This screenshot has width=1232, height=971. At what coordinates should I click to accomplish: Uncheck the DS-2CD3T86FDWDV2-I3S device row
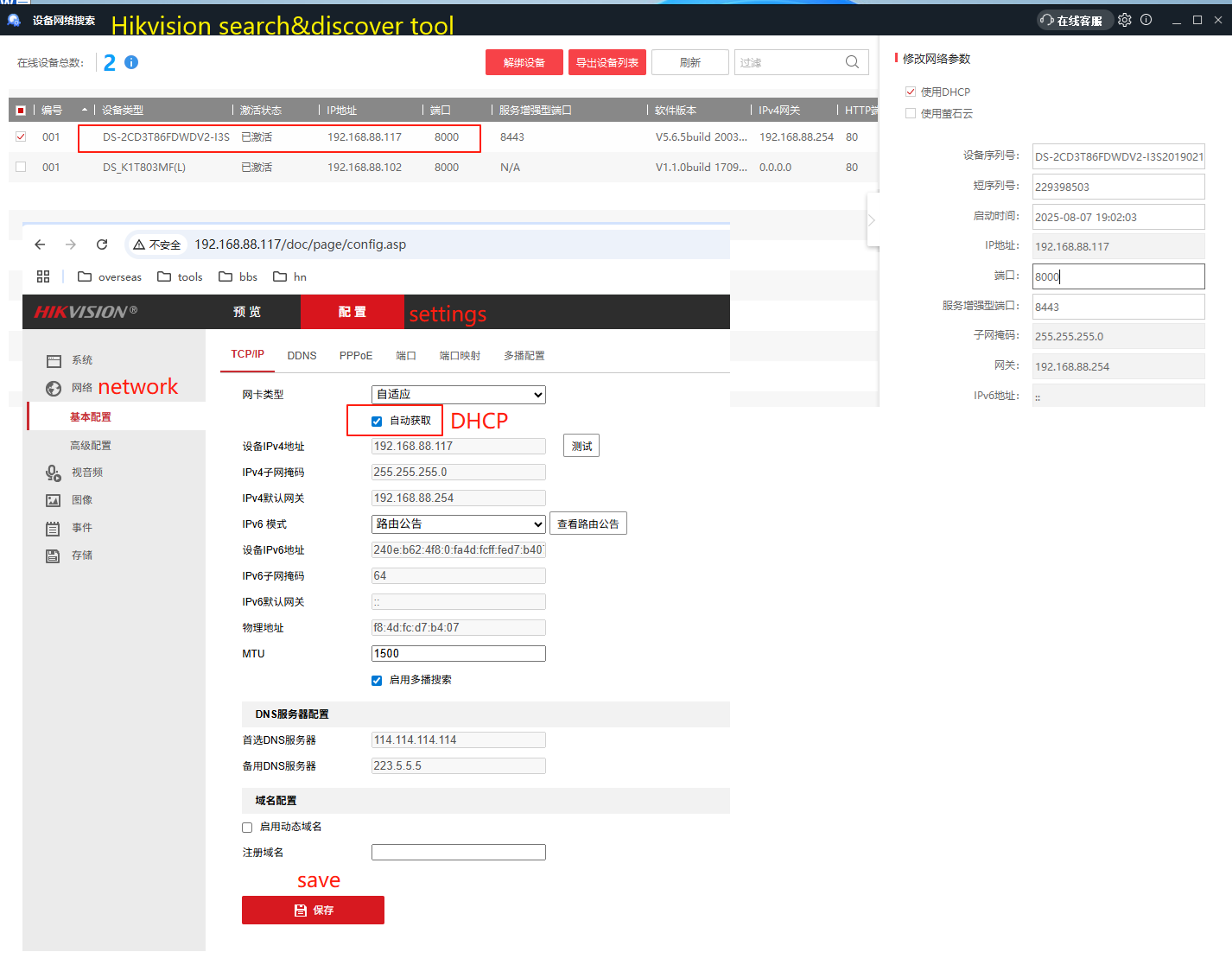[21, 136]
